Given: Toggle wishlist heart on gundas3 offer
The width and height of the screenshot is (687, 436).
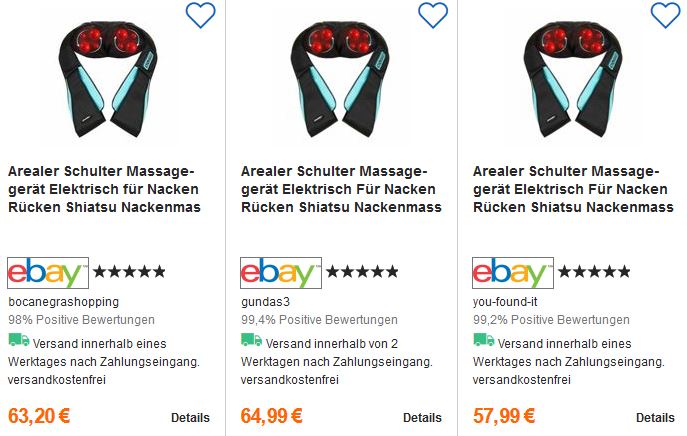Looking at the screenshot, I should click(433, 15).
